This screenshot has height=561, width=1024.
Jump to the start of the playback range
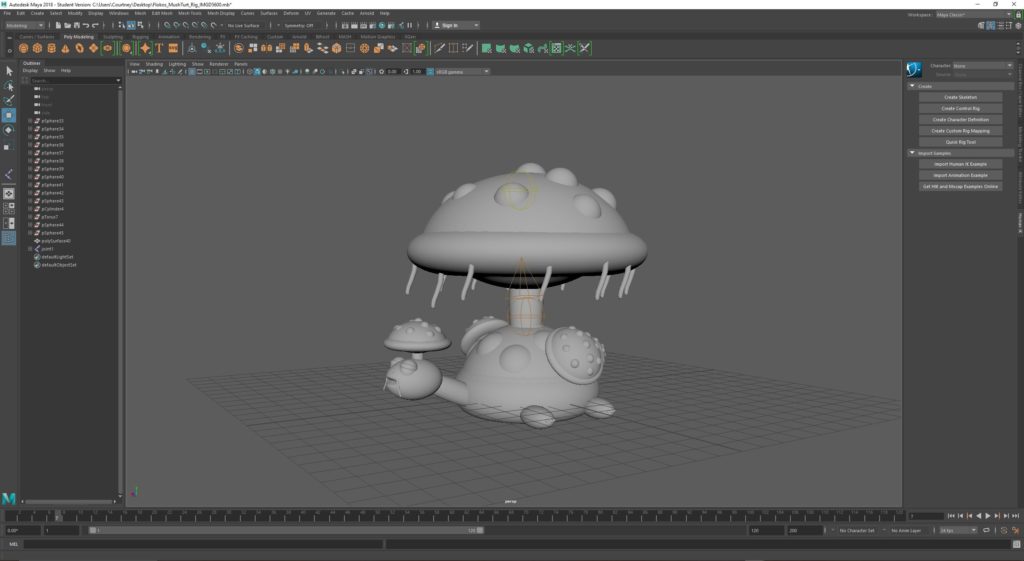[x=949, y=516]
